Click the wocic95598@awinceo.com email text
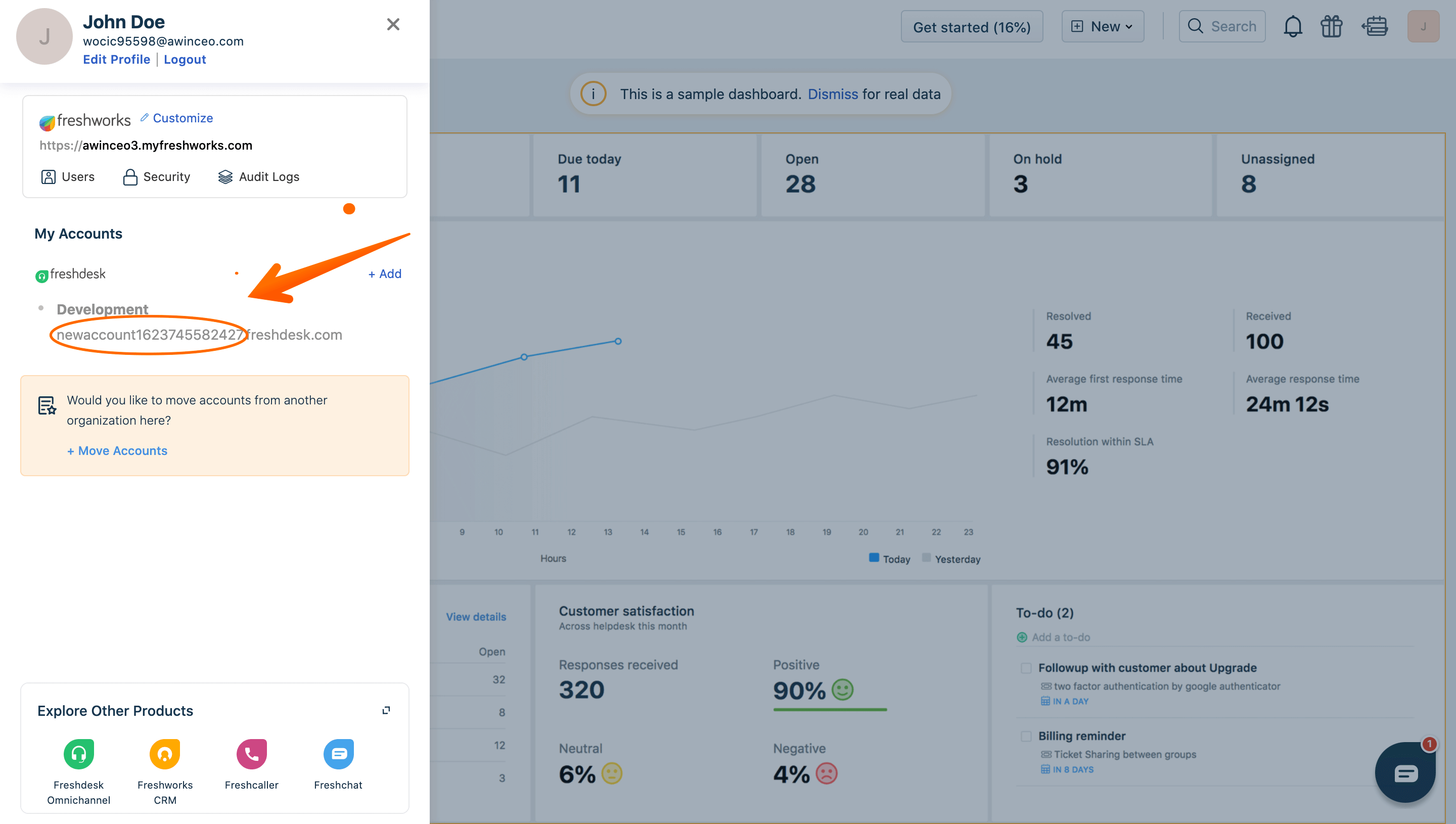Screen dimensions: 1456x824 (x=163, y=41)
